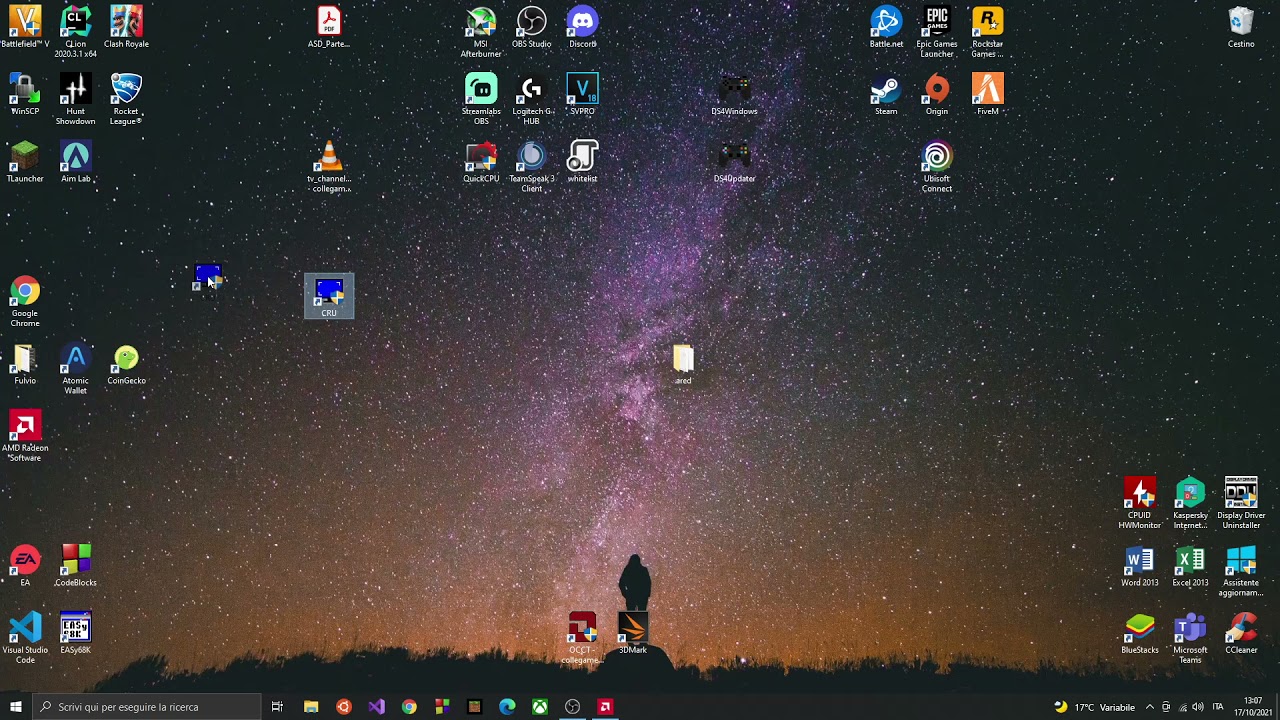
Task: Open TLauncher Minecraft shortcut
Action: (25, 161)
